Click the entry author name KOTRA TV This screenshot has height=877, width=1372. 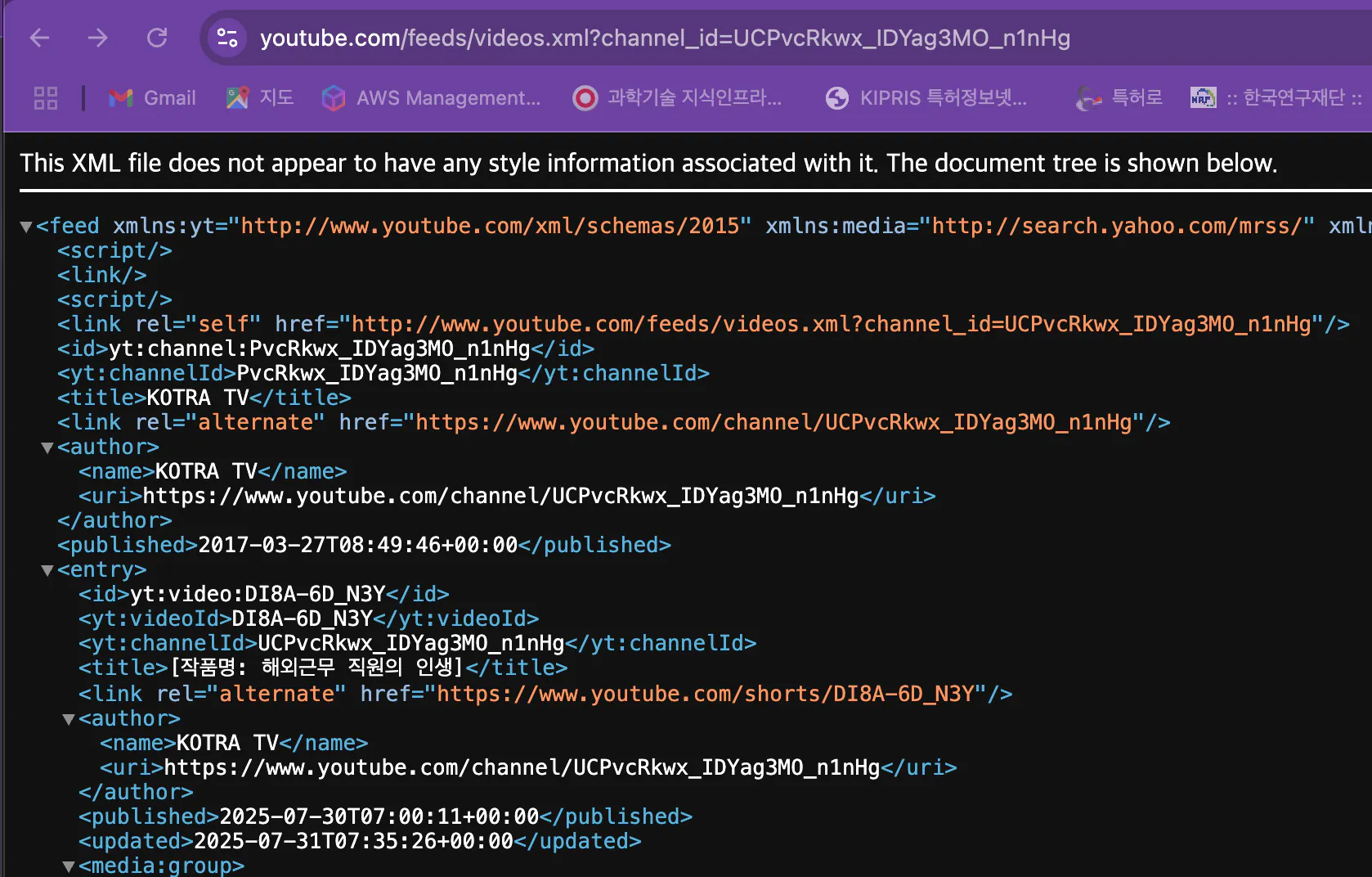[228, 743]
